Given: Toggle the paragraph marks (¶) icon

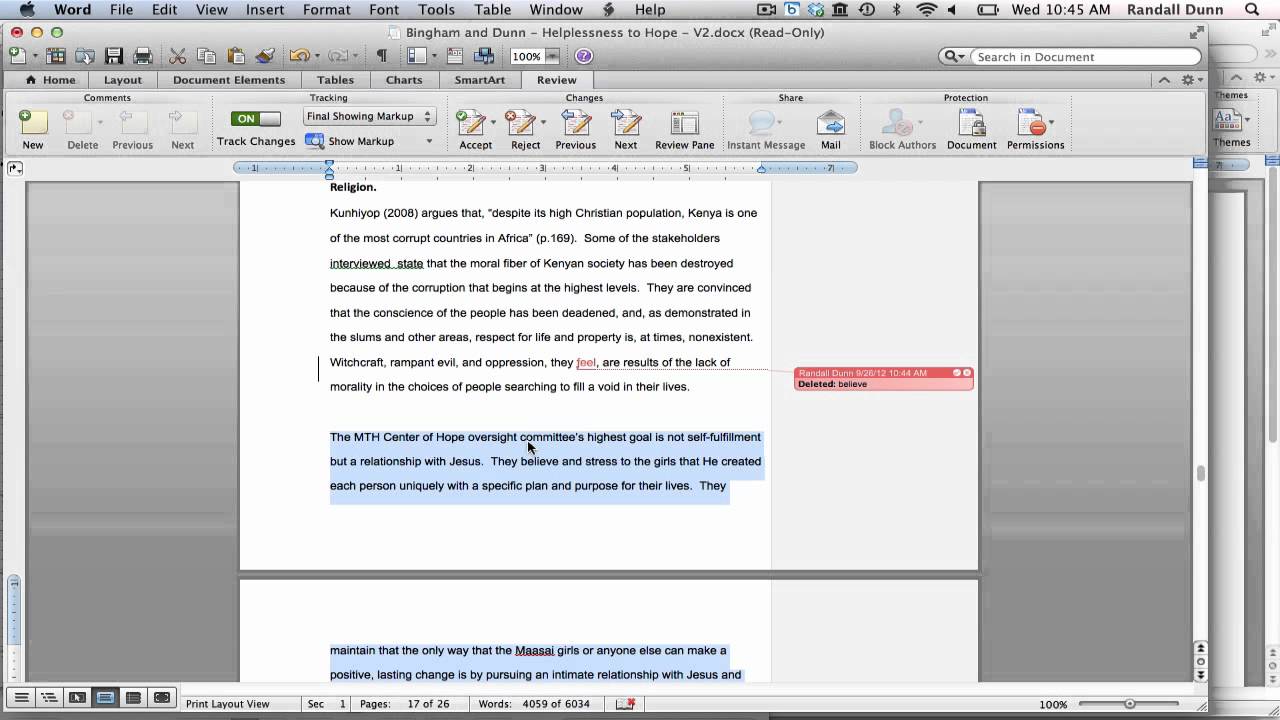Looking at the screenshot, I should coord(381,56).
